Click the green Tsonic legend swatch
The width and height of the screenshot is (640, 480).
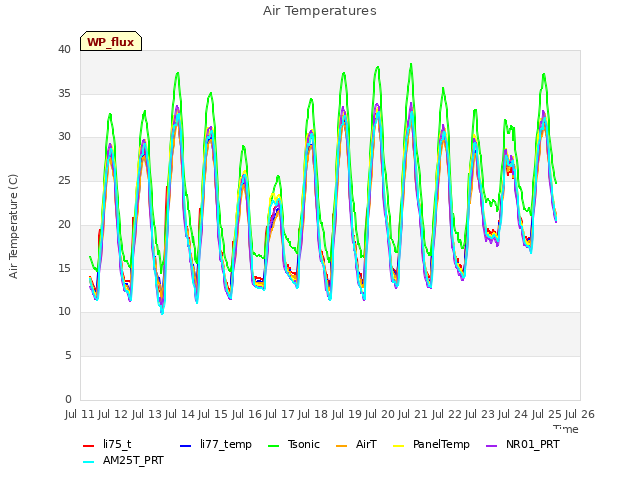273,445
